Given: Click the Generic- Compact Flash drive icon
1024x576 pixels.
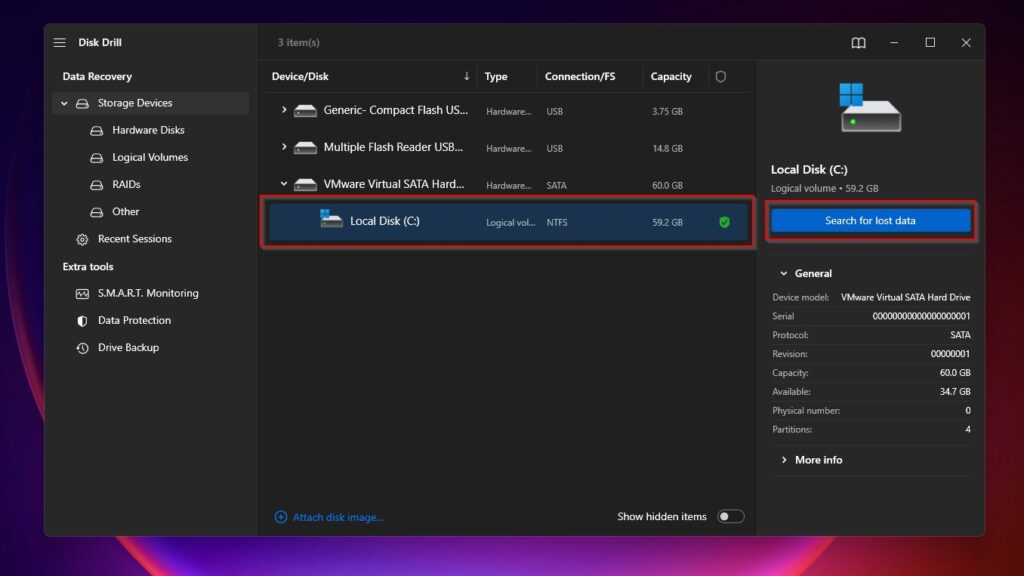Looking at the screenshot, I should (305, 111).
